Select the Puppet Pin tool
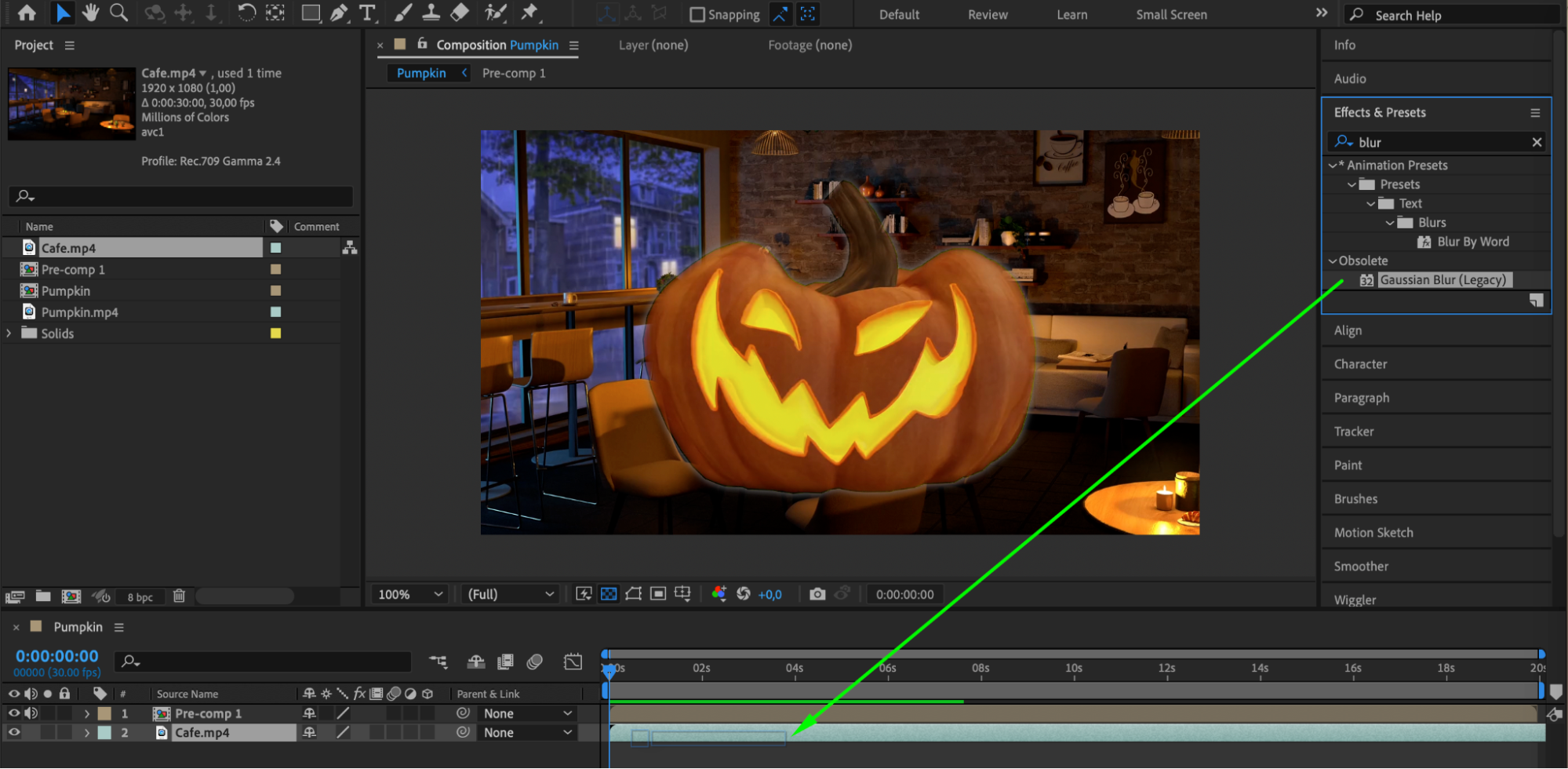This screenshot has width=1568, height=769. pyautogui.click(x=530, y=13)
